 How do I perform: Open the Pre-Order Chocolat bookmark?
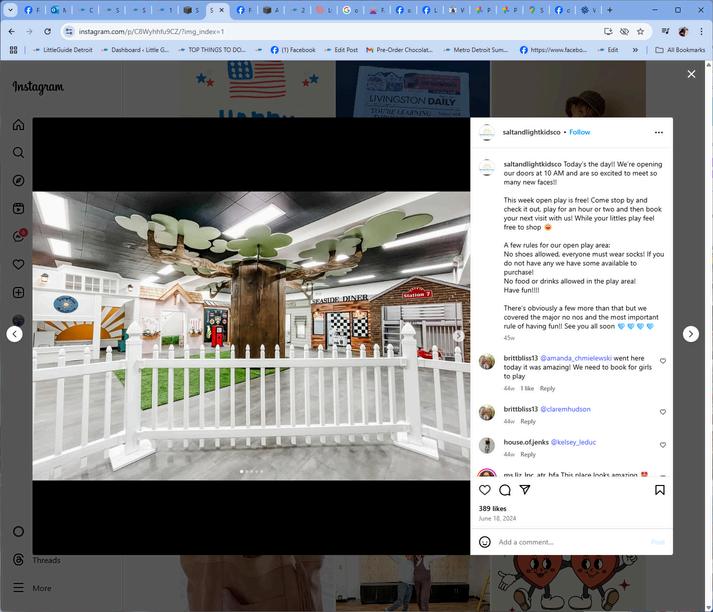pos(400,50)
